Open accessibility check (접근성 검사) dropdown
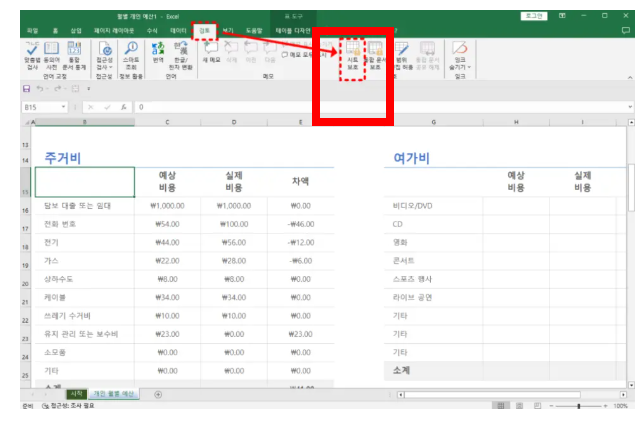The height and width of the screenshot is (448, 642). (105, 56)
